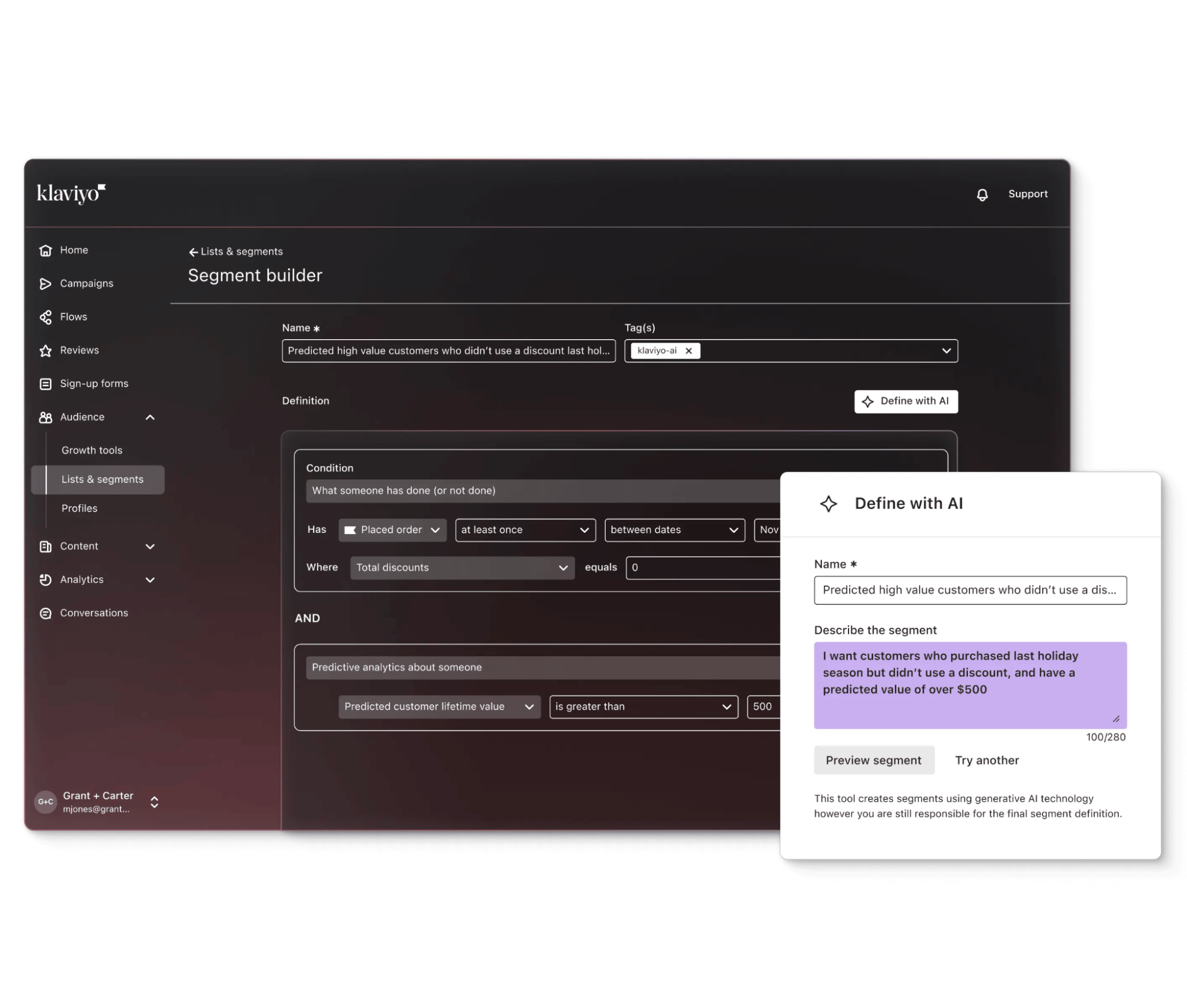1187x1008 pixels.
Task: Open the Placed order metric dropdown
Action: click(x=392, y=530)
